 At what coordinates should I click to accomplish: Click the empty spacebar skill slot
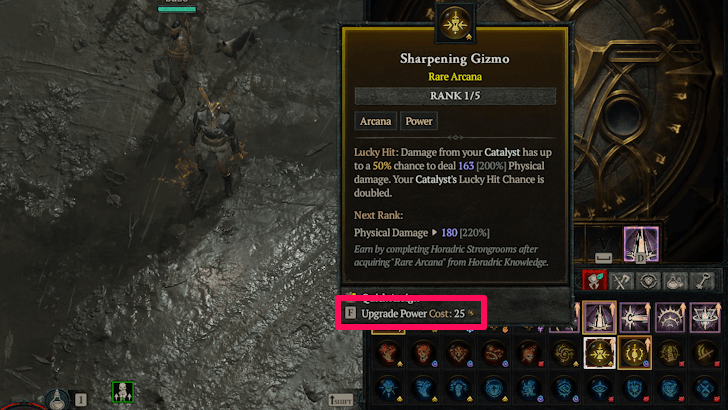click(x=603, y=244)
